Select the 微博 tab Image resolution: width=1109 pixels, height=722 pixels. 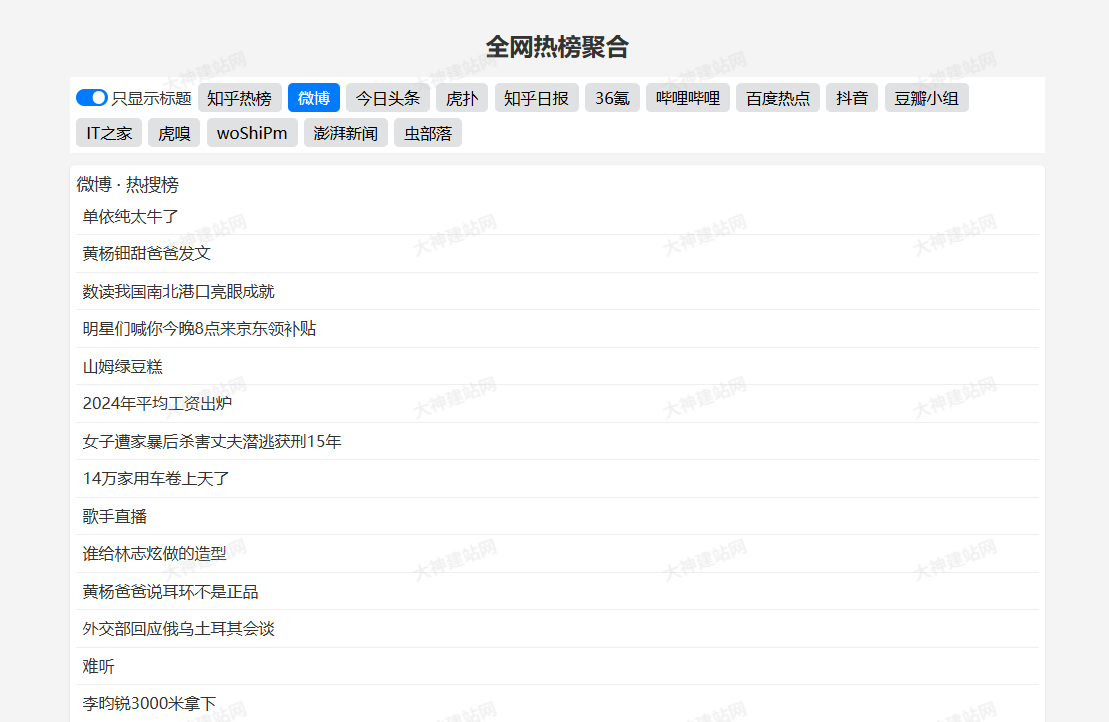tap(314, 98)
